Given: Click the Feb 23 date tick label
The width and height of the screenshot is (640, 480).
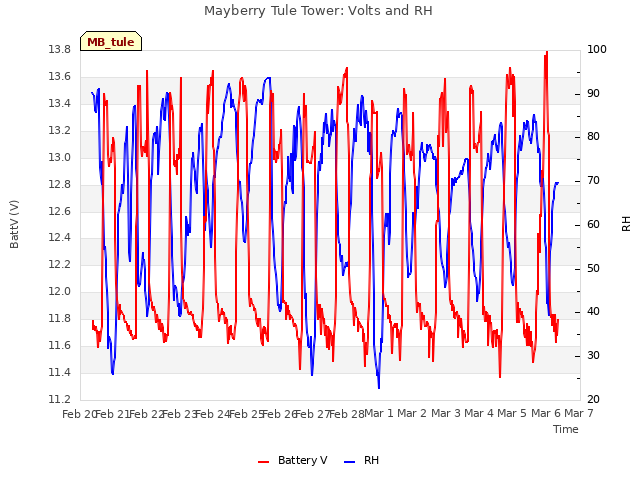Looking at the screenshot, I should coord(180,414).
